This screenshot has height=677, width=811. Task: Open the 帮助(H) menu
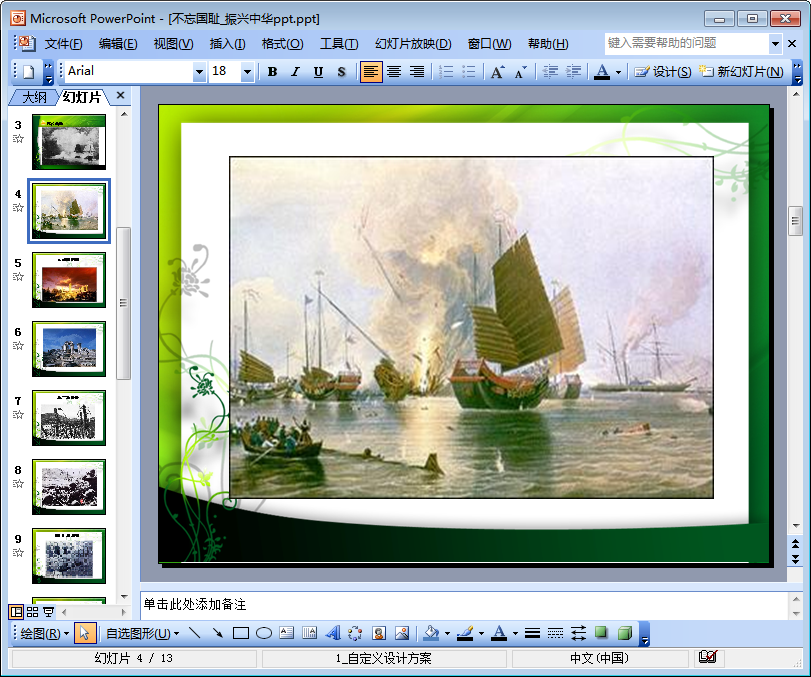tap(548, 44)
